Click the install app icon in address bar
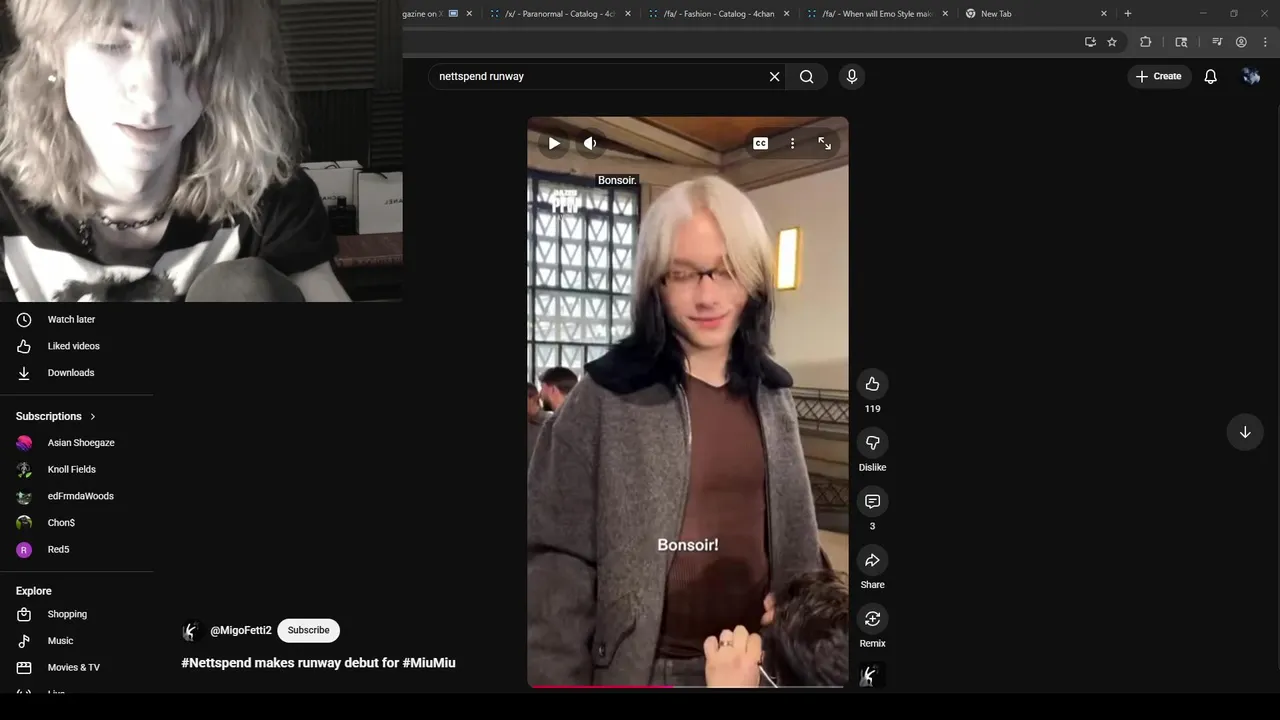Viewport: 1280px width, 720px height. click(1090, 42)
